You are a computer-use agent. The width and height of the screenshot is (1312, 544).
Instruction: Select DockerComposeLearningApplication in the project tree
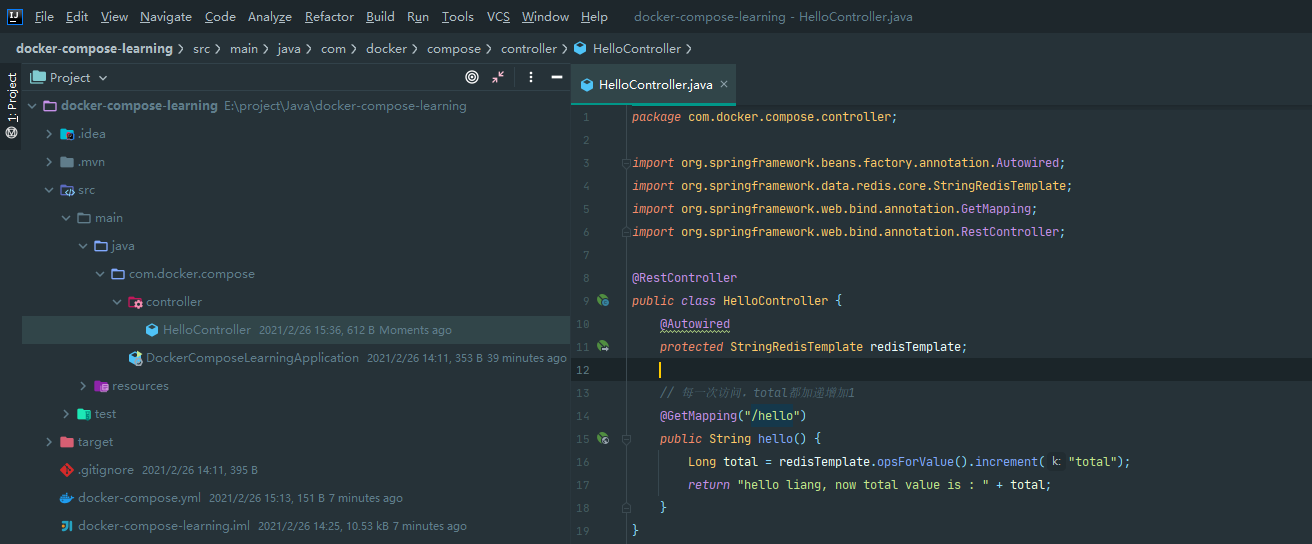click(x=252, y=358)
